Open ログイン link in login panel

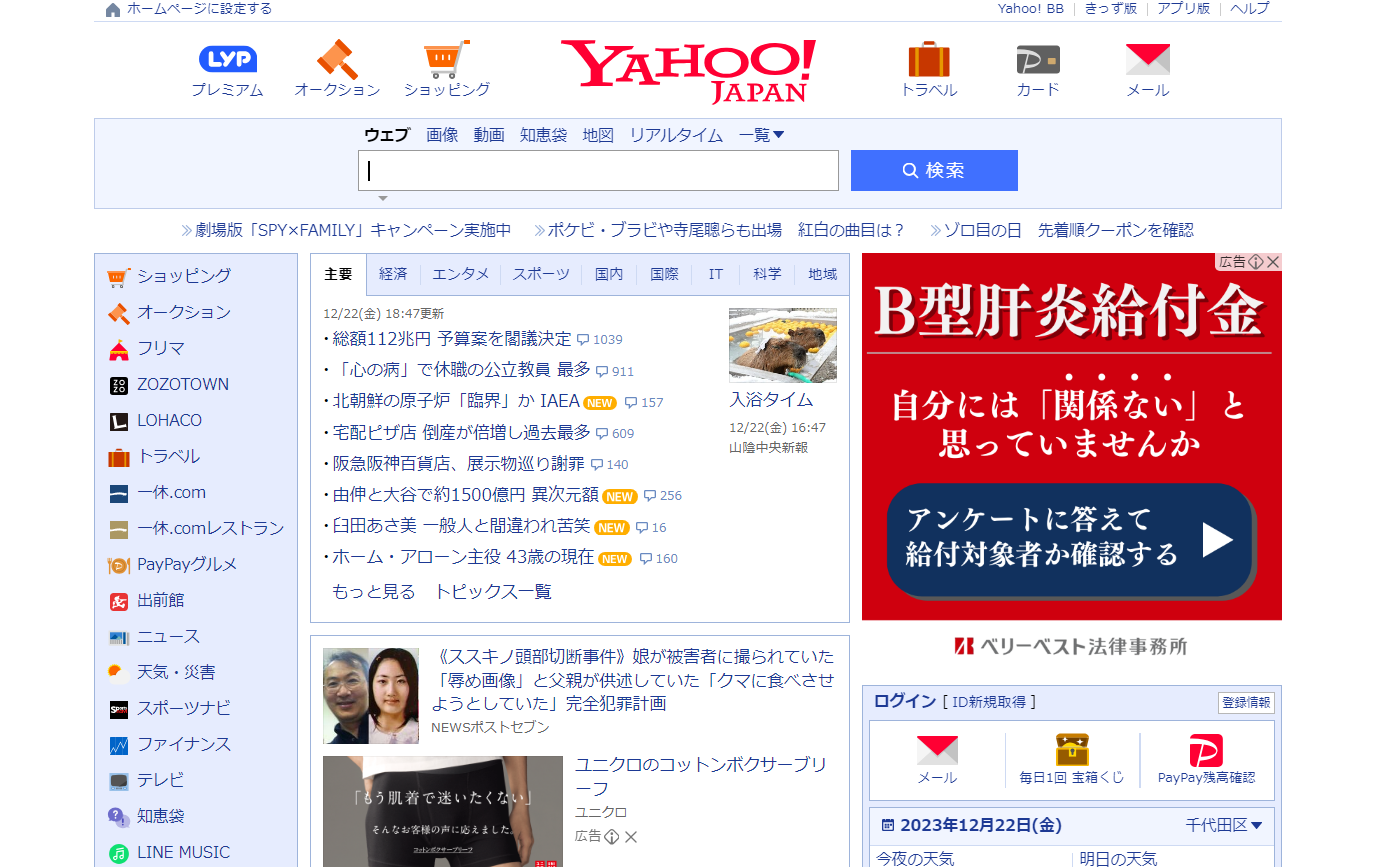[905, 701]
